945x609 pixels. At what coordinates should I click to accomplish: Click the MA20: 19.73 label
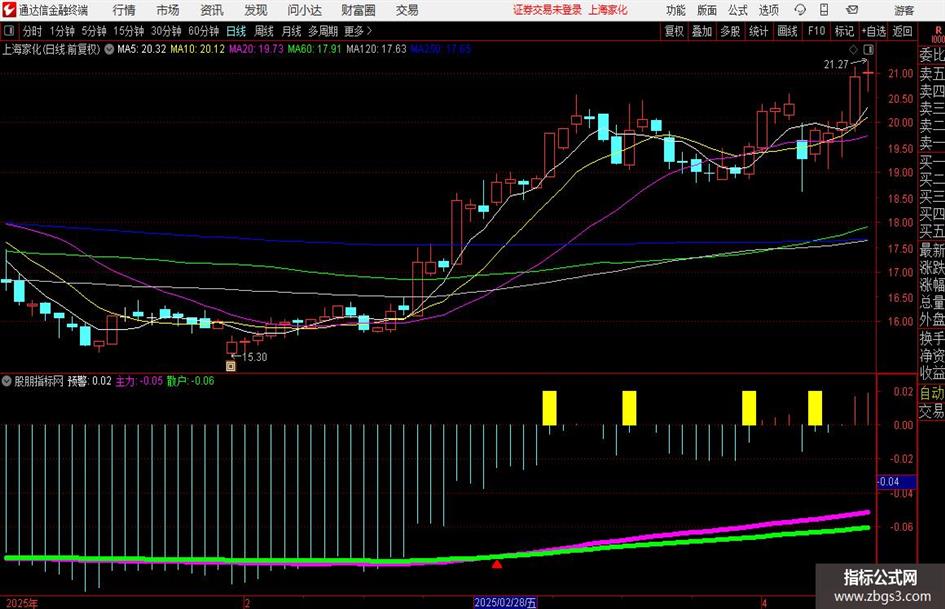256,49
